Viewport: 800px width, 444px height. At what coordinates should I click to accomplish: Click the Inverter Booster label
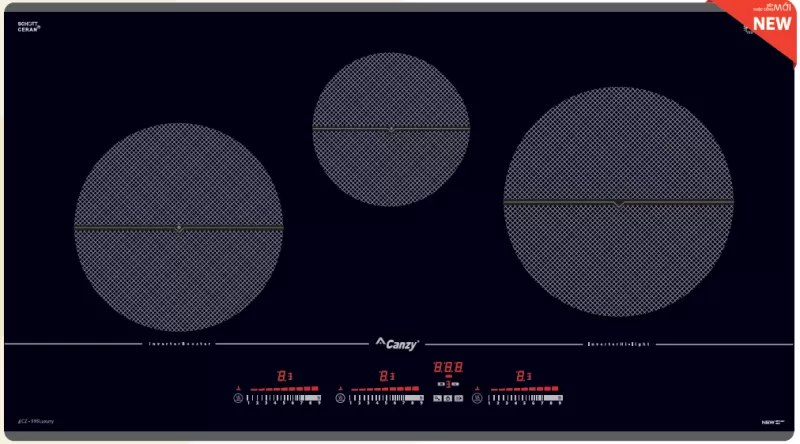tap(180, 344)
